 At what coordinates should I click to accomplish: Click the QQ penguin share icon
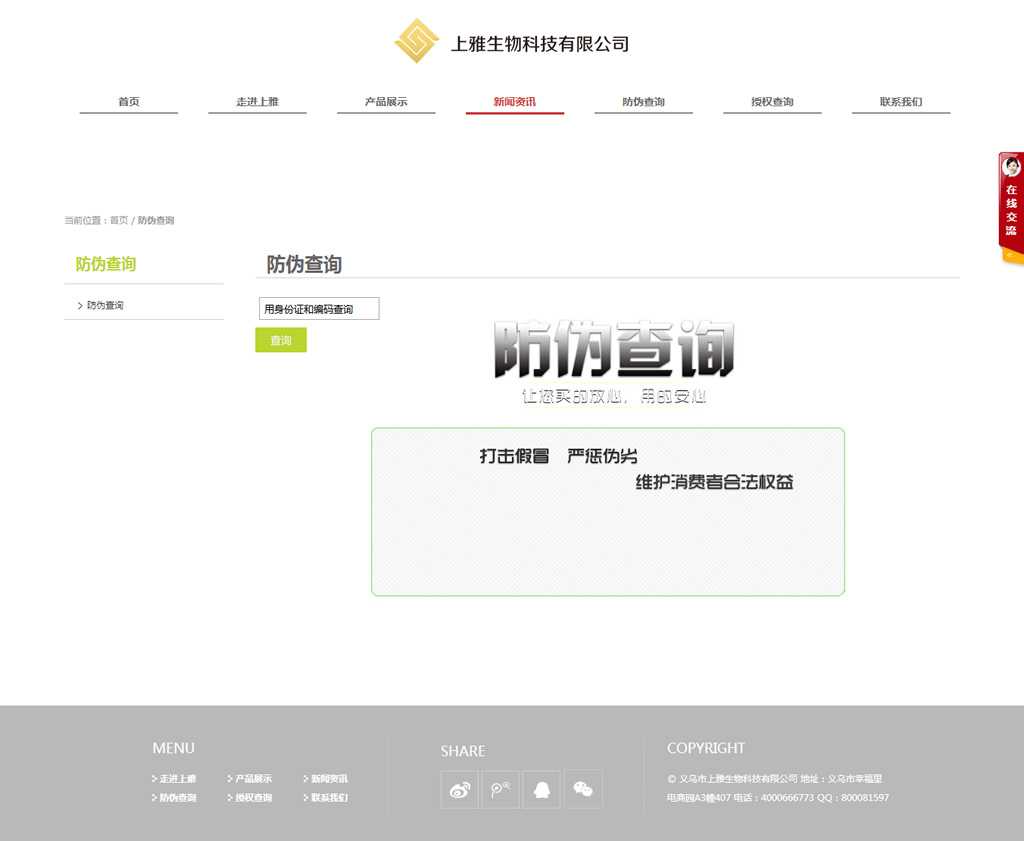(x=542, y=789)
